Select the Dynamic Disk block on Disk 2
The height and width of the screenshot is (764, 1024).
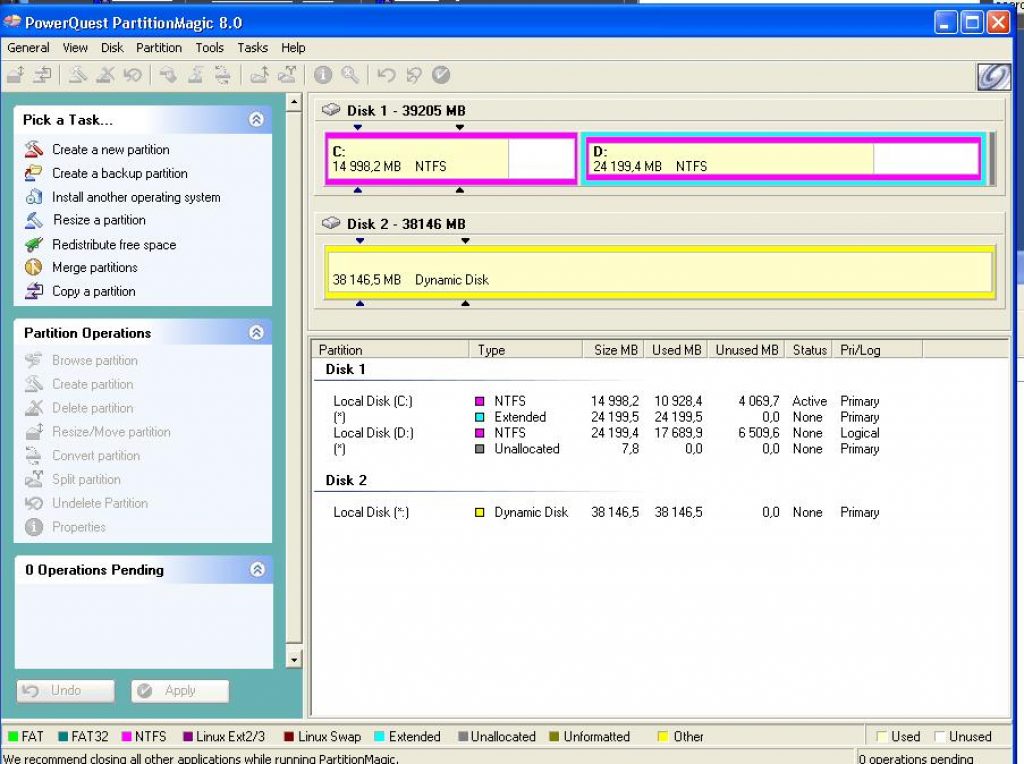(660, 272)
